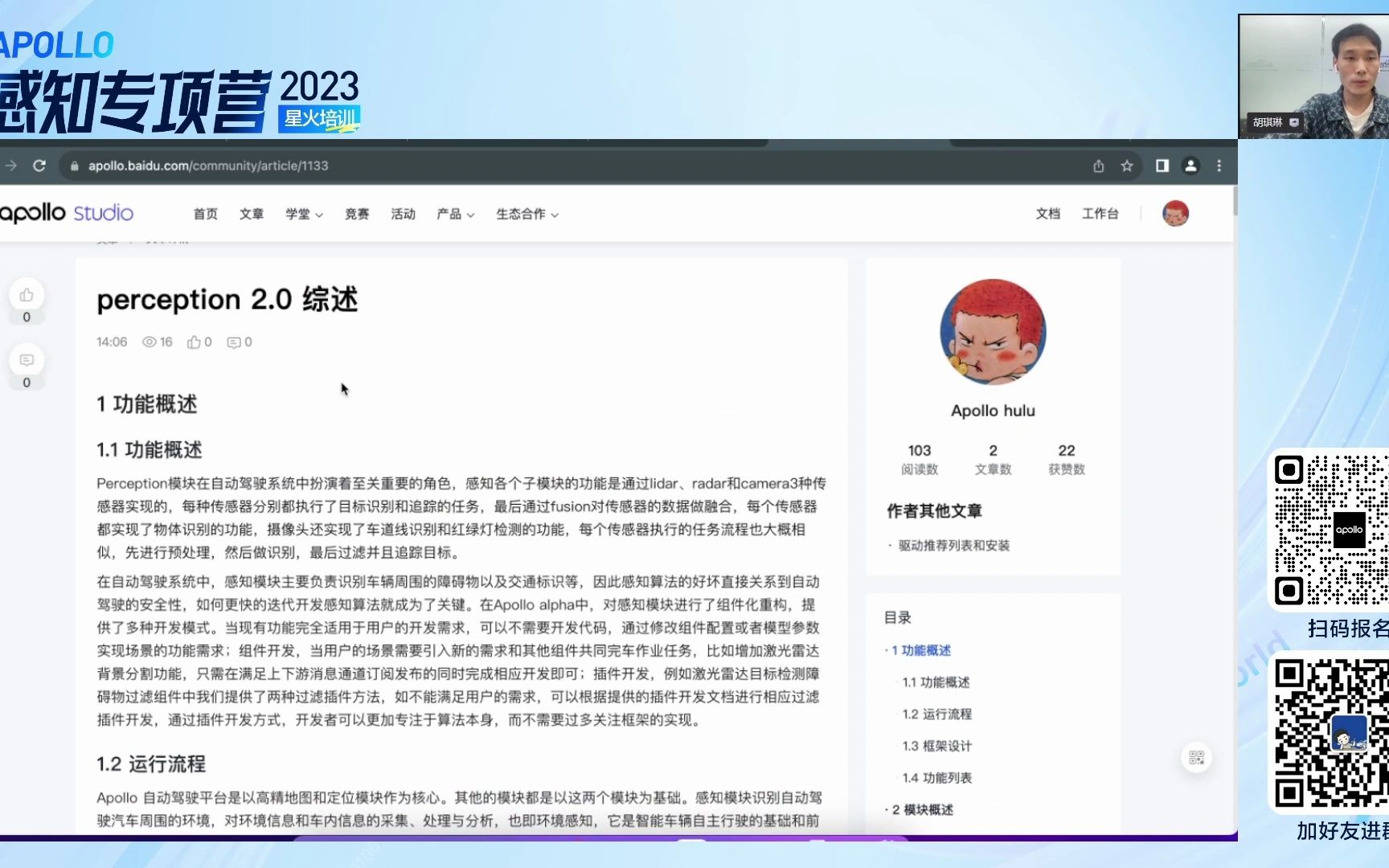This screenshot has height=868, width=1389.
Task: Click the views eye icon under the title
Action: click(149, 342)
